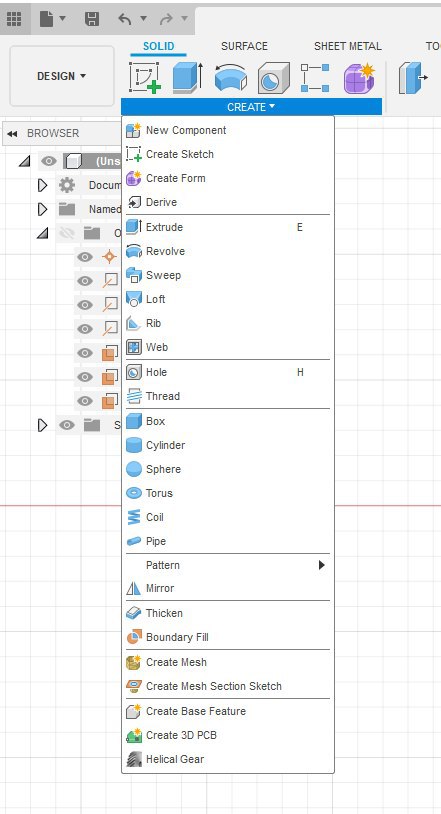The width and height of the screenshot is (441, 814).
Task: Pick the Rib command
Action: point(228,323)
